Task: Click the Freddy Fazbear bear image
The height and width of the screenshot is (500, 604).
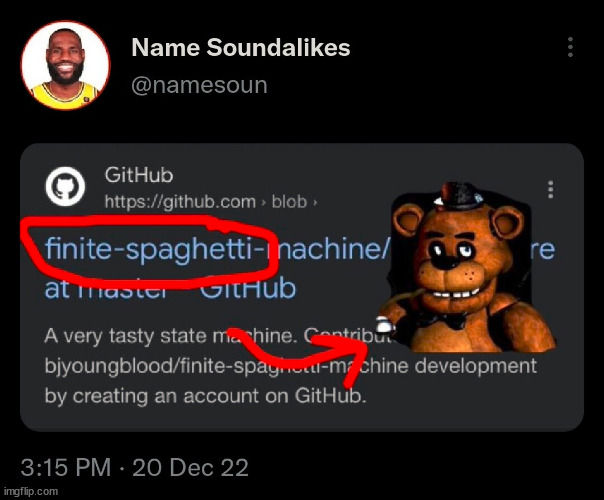Action: [x=467, y=268]
